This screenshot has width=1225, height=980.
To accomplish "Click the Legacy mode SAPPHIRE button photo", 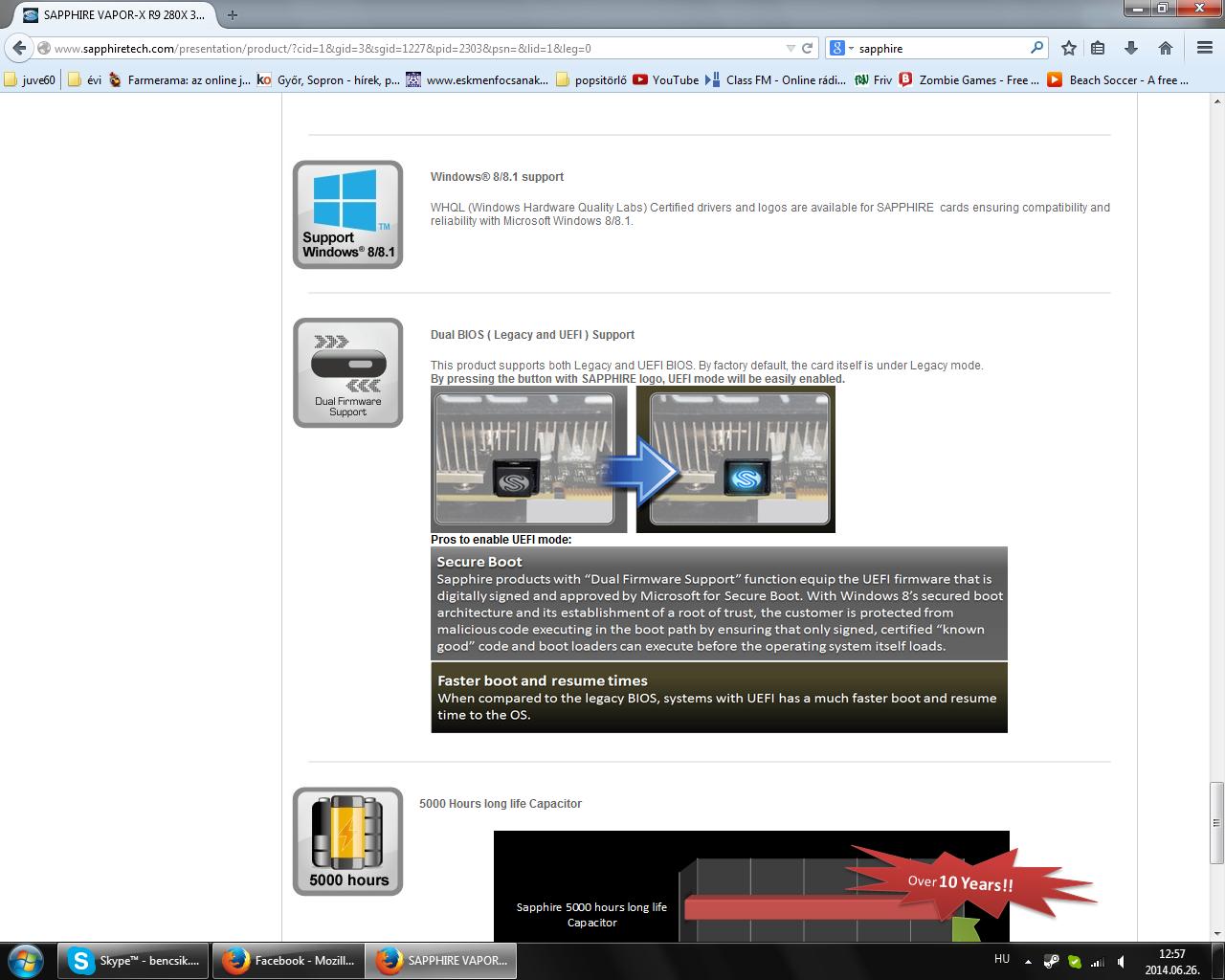I will [x=528, y=458].
